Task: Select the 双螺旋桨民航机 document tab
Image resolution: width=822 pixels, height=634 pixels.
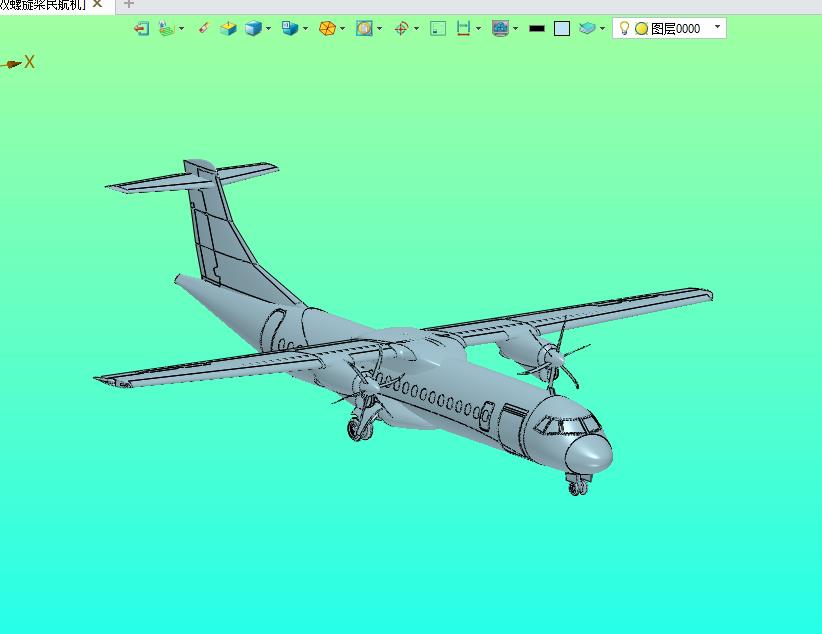Action: (x=42, y=5)
